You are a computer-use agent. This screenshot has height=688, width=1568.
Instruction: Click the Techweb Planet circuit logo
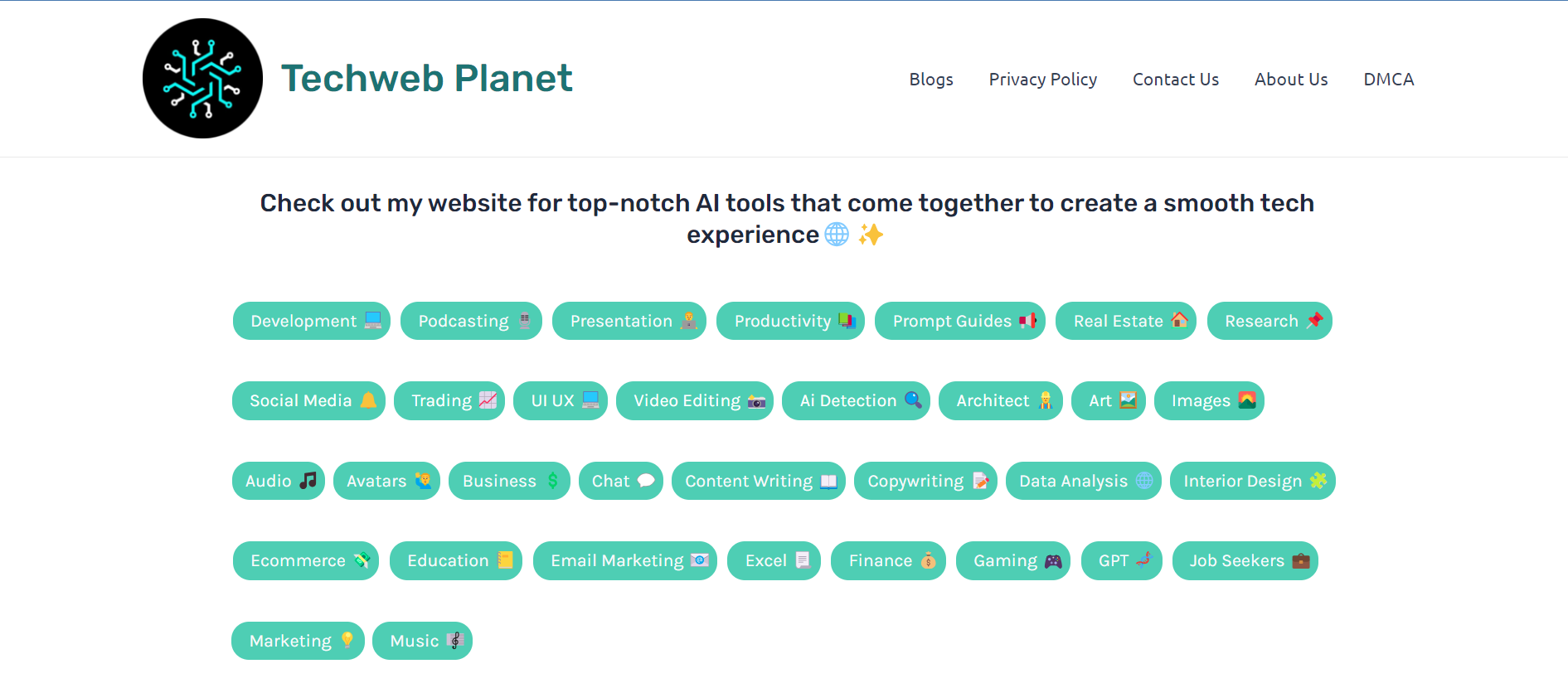pos(202,79)
